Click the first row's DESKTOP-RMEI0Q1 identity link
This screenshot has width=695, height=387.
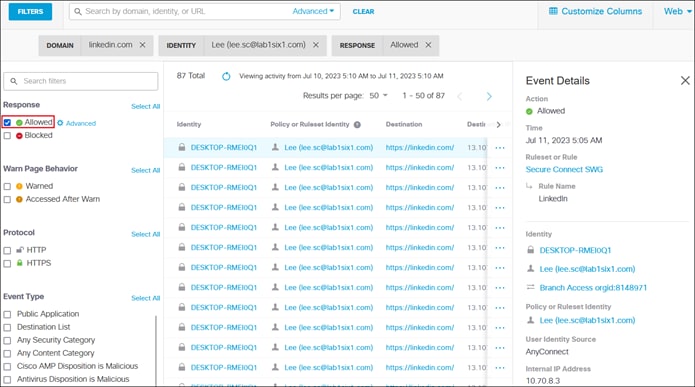[x=224, y=148]
